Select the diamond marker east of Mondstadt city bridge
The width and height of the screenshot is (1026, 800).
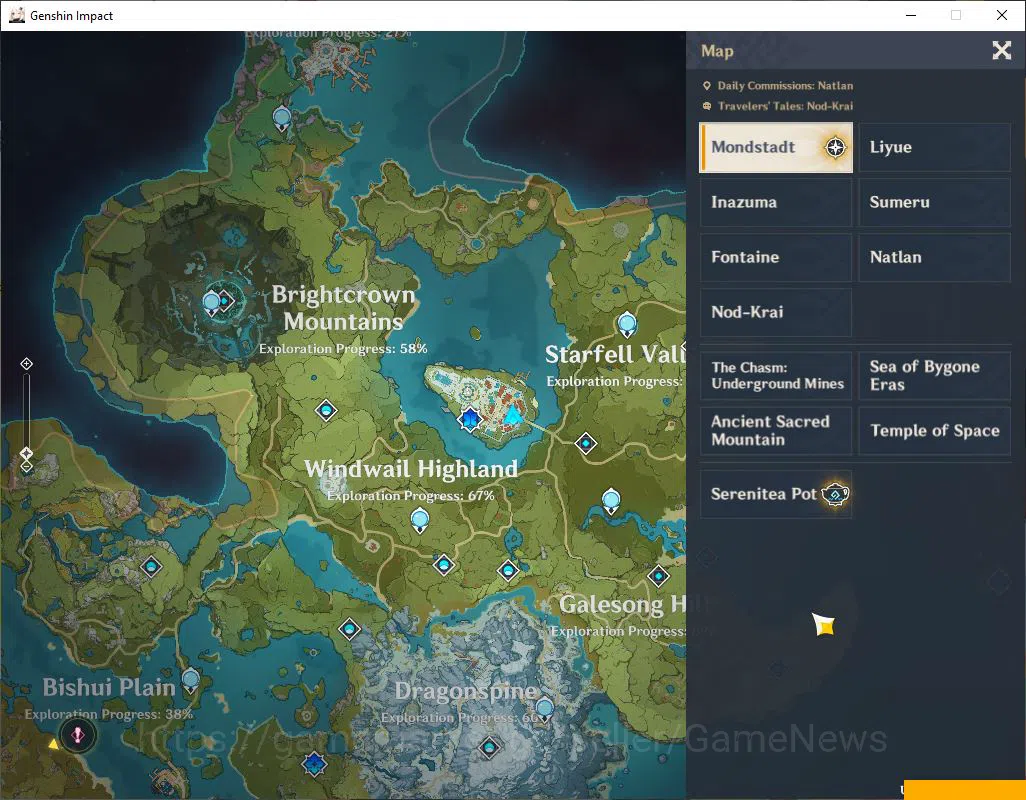(x=586, y=443)
